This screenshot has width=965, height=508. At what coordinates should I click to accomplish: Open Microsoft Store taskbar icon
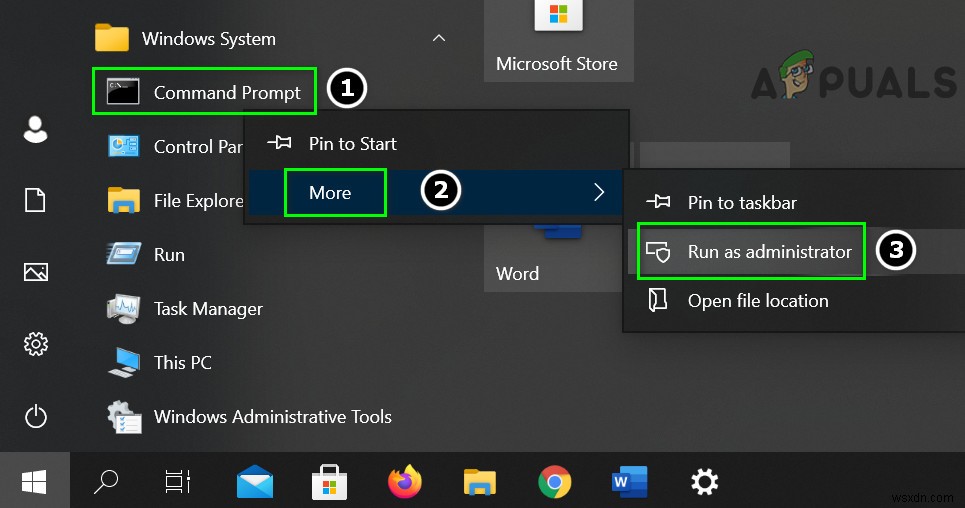click(329, 483)
